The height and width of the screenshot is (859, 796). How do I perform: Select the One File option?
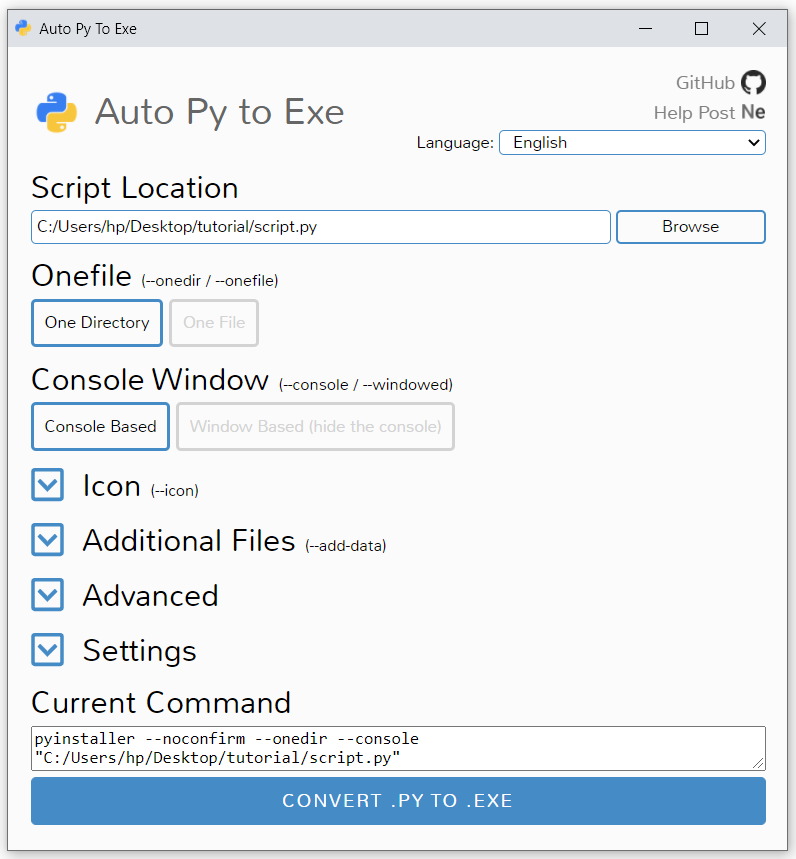pos(214,323)
